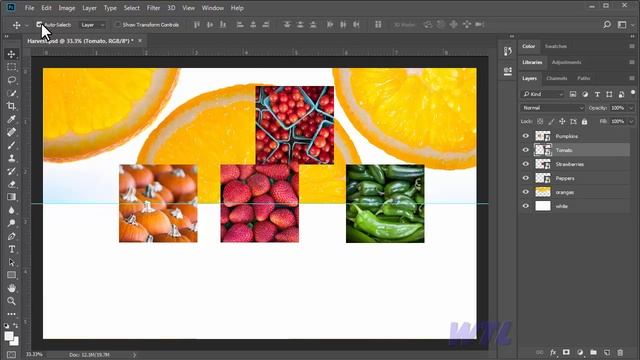Image resolution: width=640 pixels, height=360 pixels.
Task: Switch to the Adjustments tab
Action: (x=567, y=62)
